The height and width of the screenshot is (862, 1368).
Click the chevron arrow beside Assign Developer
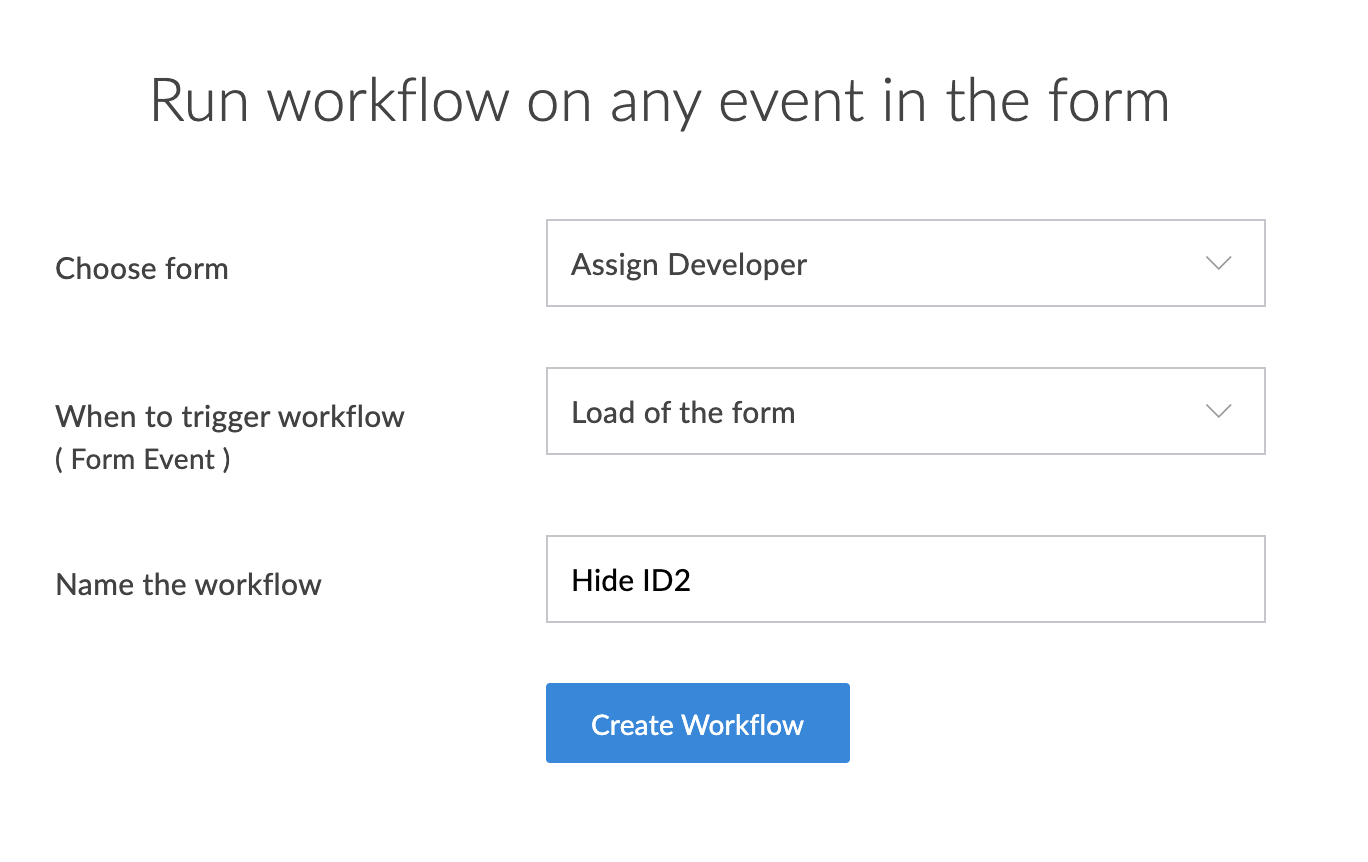[1218, 264]
